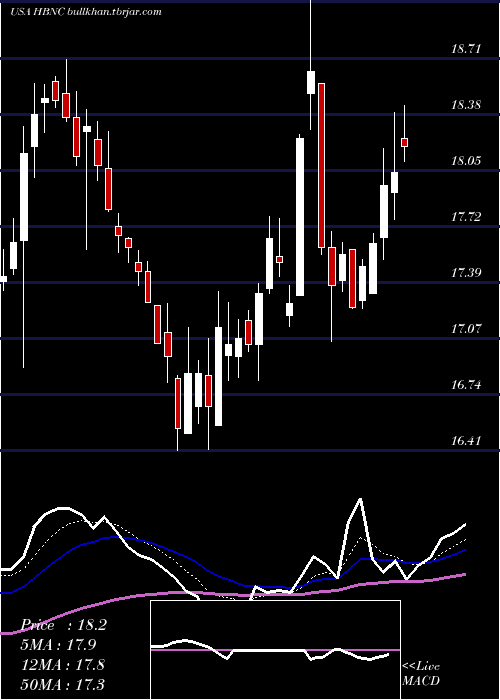Click the 18.05 price axis label
The image size is (500, 700).
pyautogui.click(x=466, y=161)
